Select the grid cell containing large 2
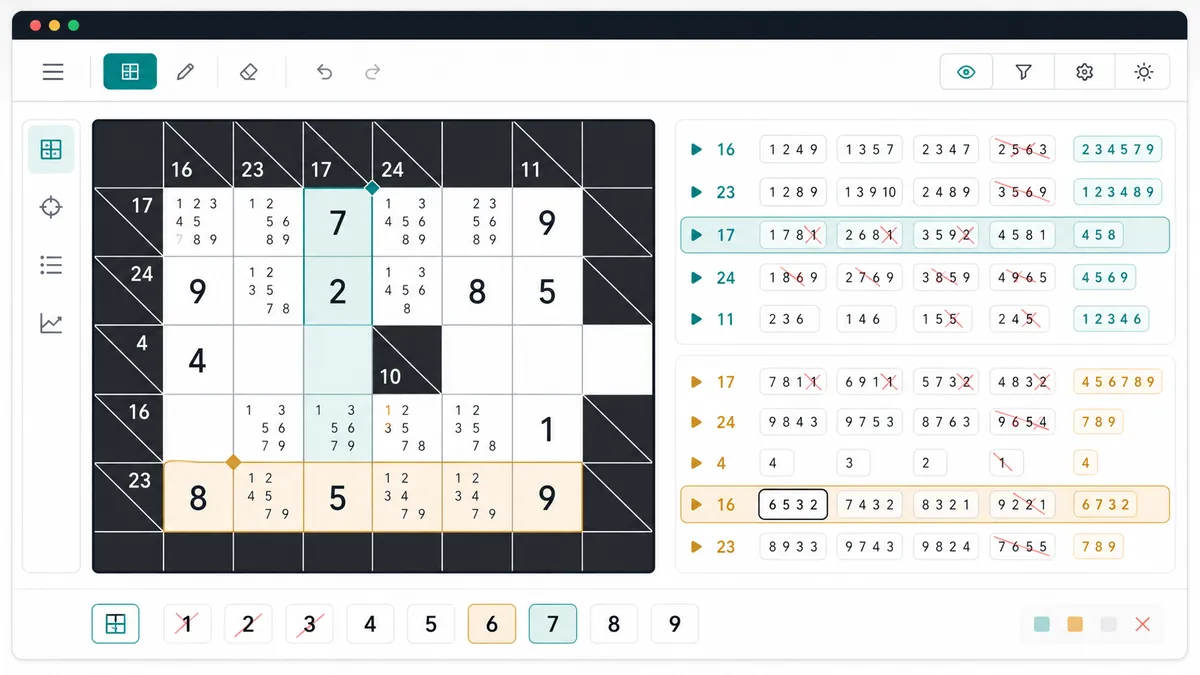 point(338,291)
